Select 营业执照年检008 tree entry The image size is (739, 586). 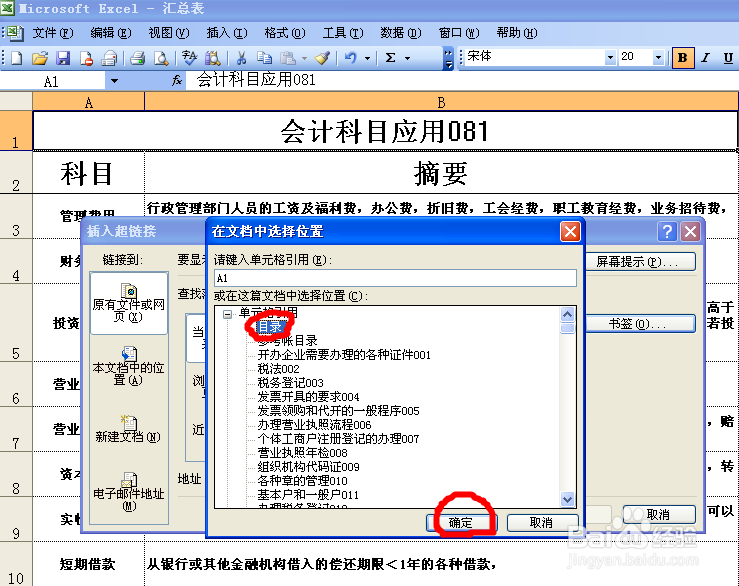click(302, 453)
